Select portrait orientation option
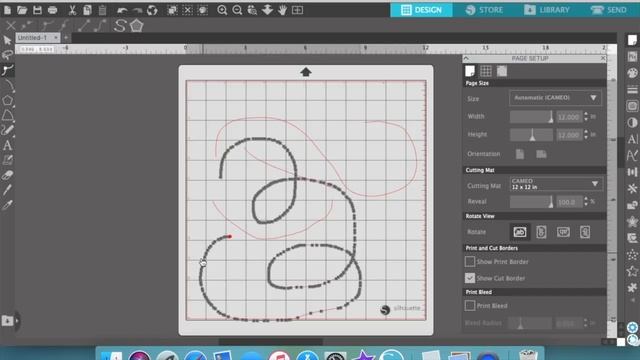The width and height of the screenshot is (640, 360). [x=520, y=154]
